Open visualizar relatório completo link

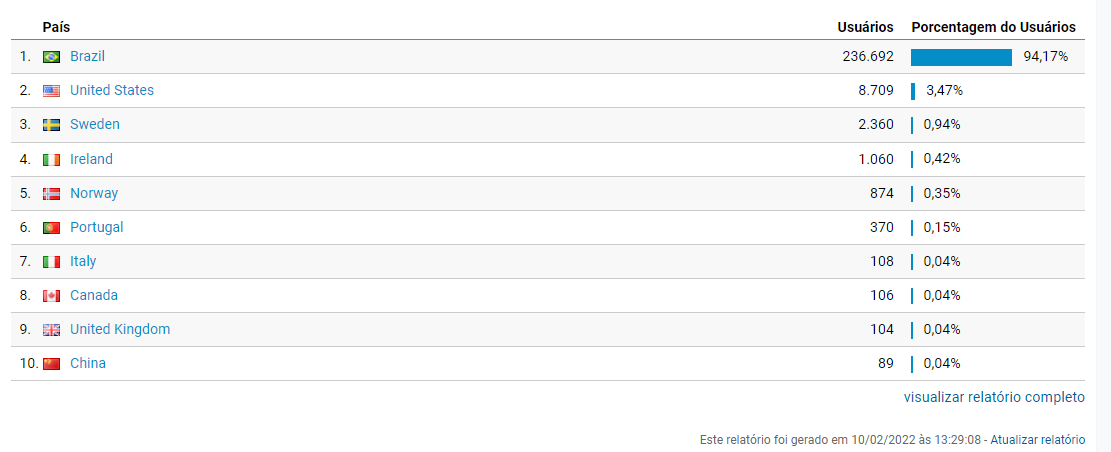click(994, 397)
